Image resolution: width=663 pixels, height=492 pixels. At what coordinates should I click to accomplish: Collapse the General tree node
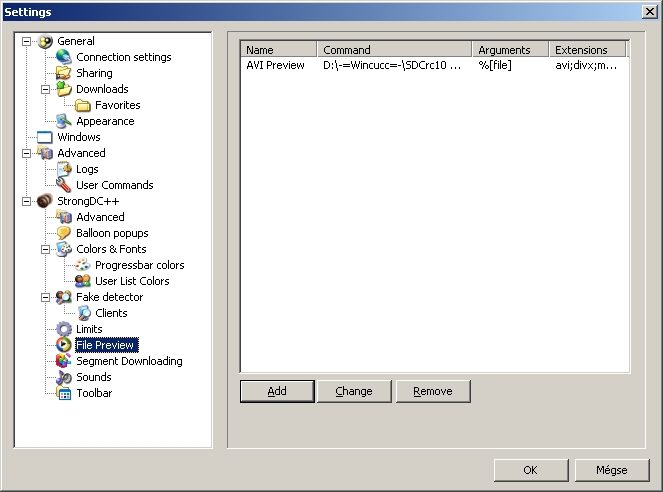coord(27,41)
